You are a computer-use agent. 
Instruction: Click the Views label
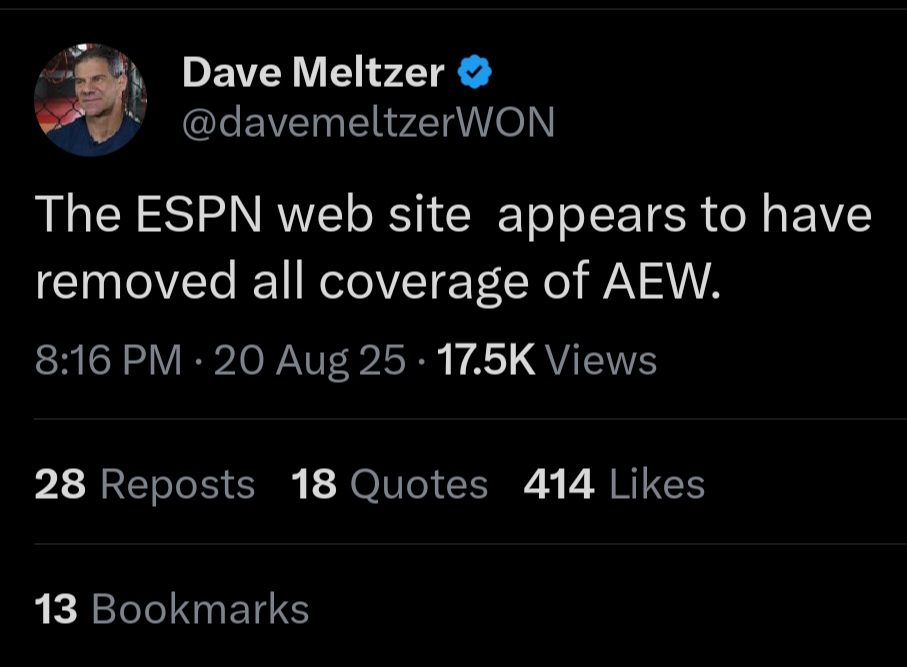point(602,360)
